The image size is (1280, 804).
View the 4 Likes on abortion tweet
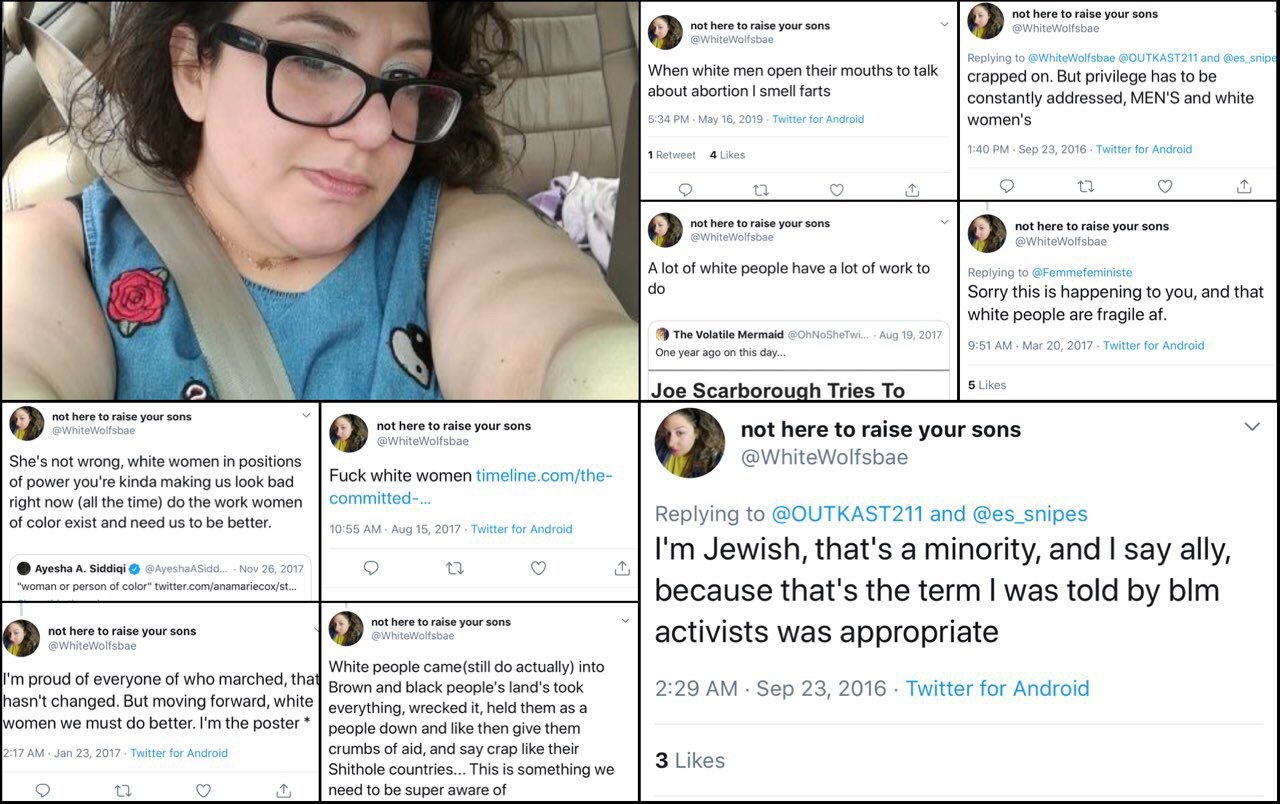click(727, 155)
